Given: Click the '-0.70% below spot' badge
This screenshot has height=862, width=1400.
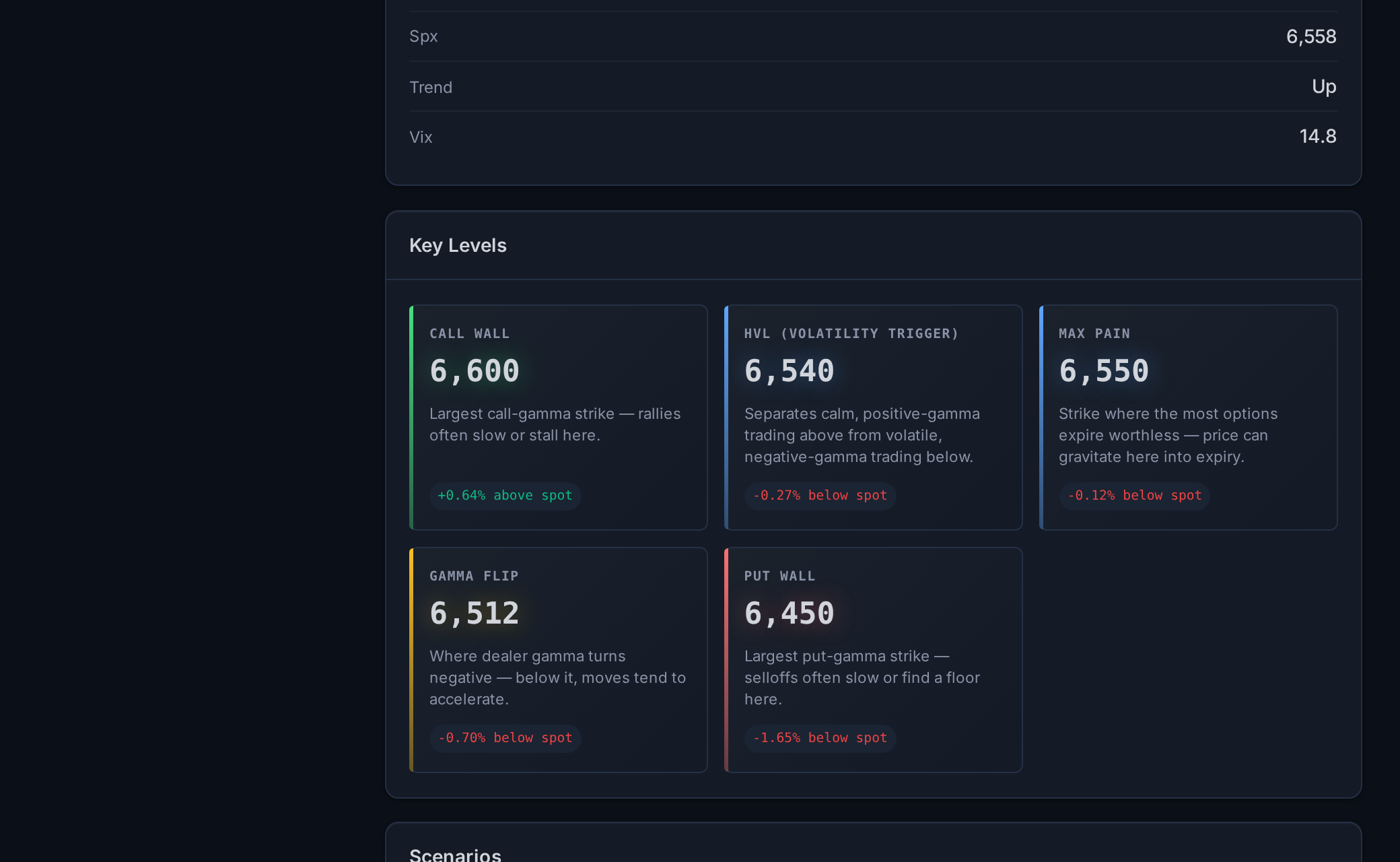Looking at the screenshot, I should [x=505, y=738].
